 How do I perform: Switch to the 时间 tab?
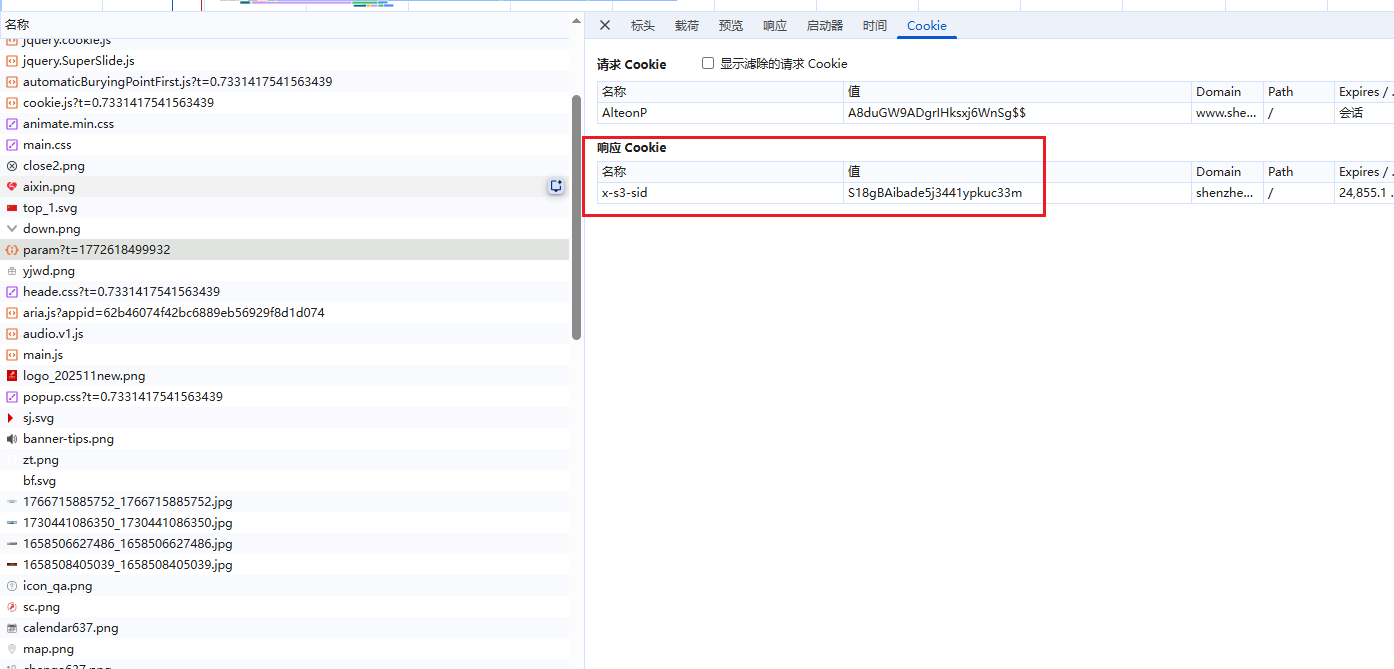pos(875,26)
